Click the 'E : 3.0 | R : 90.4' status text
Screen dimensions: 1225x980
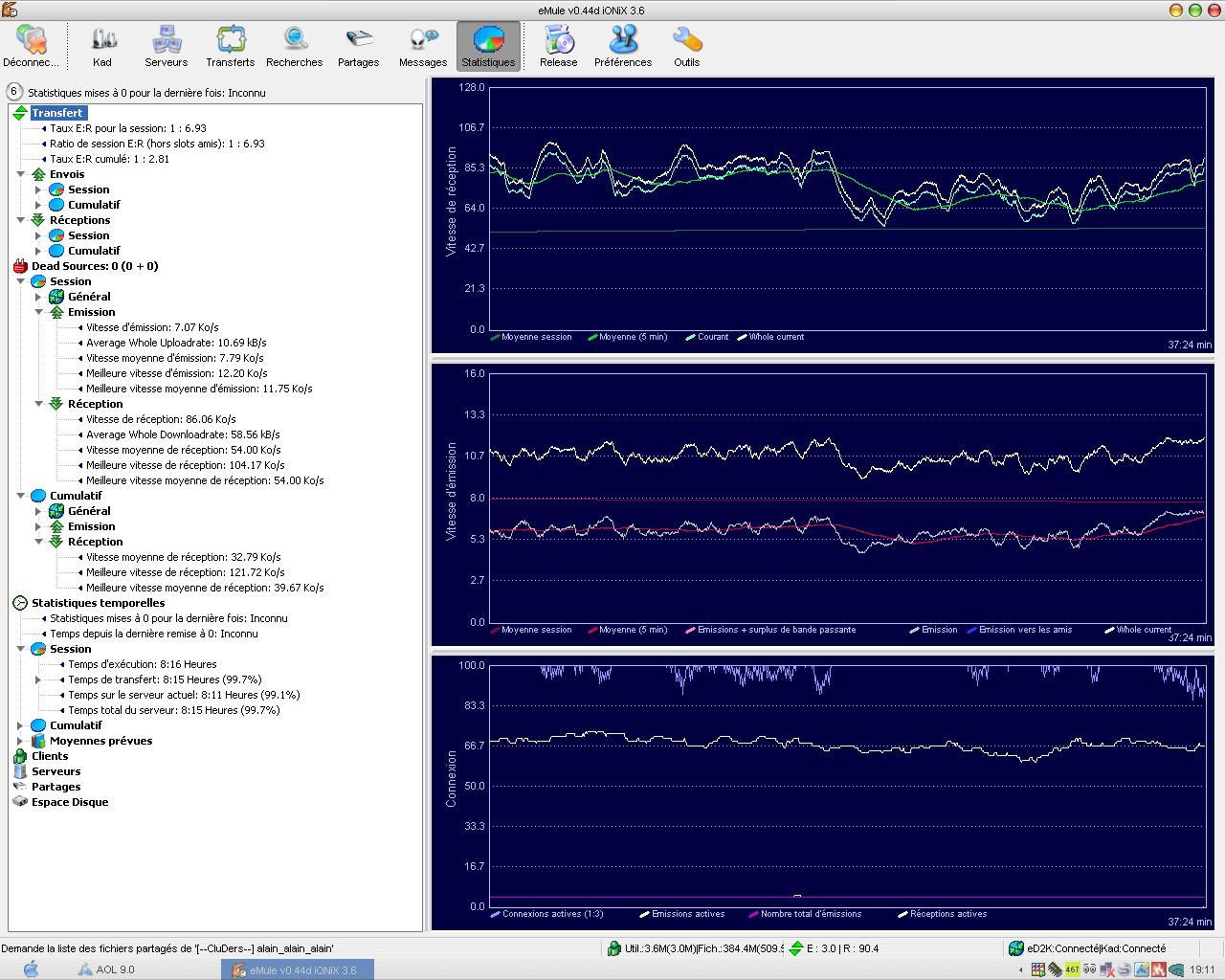click(843, 948)
